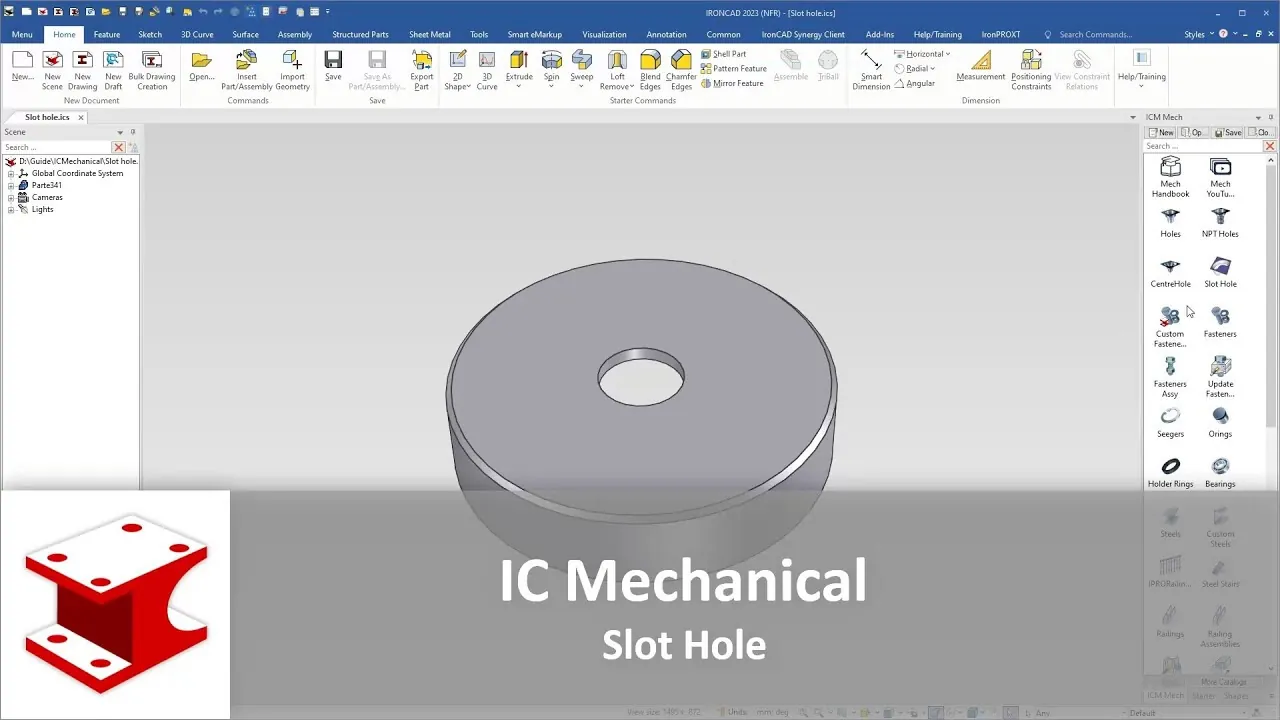Select the Holder Rings catalog item
1280x720 pixels.
(x=1170, y=473)
